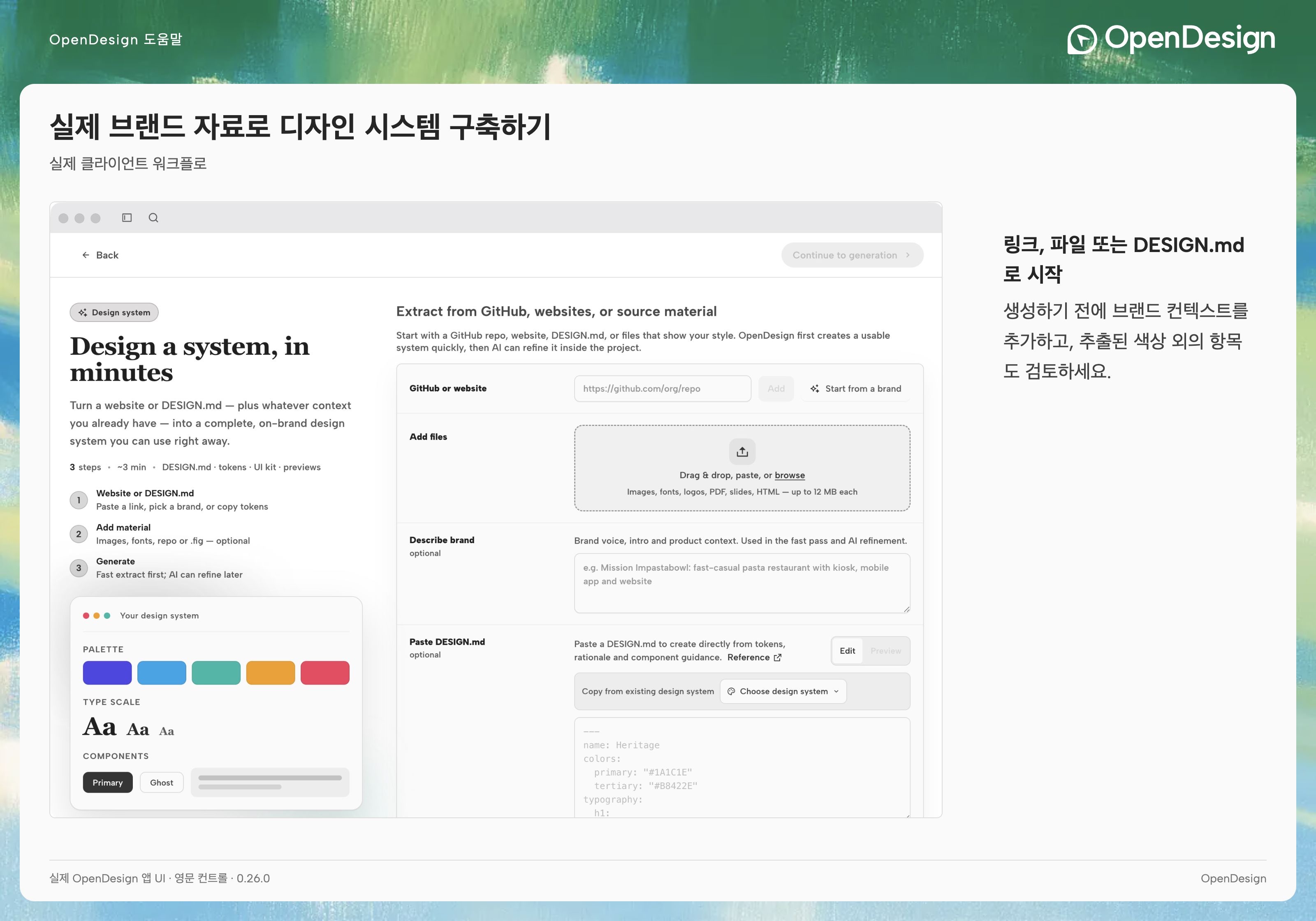Go Back to previous screen
This screenshot has height=921, width=1316.
pyautogui.click(x=100, y=255)
